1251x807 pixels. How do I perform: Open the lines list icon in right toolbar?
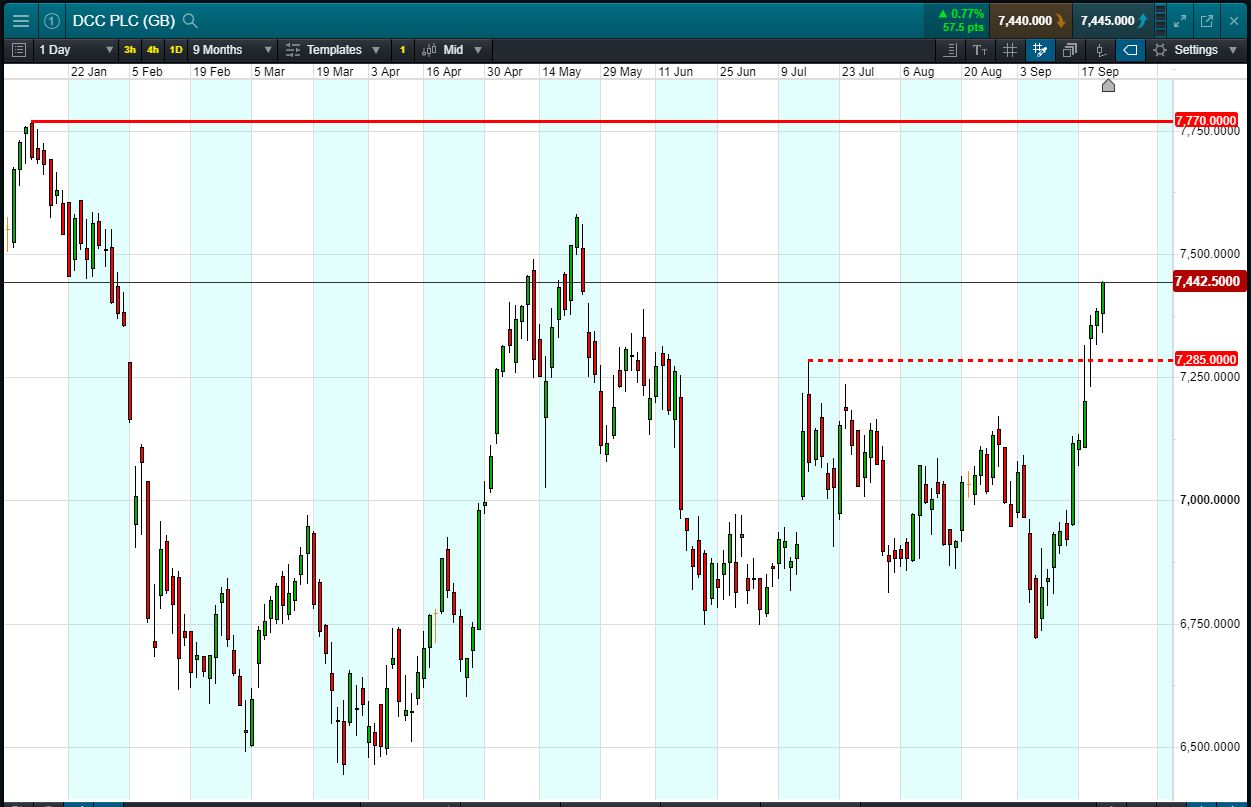(x=951, y=49)
